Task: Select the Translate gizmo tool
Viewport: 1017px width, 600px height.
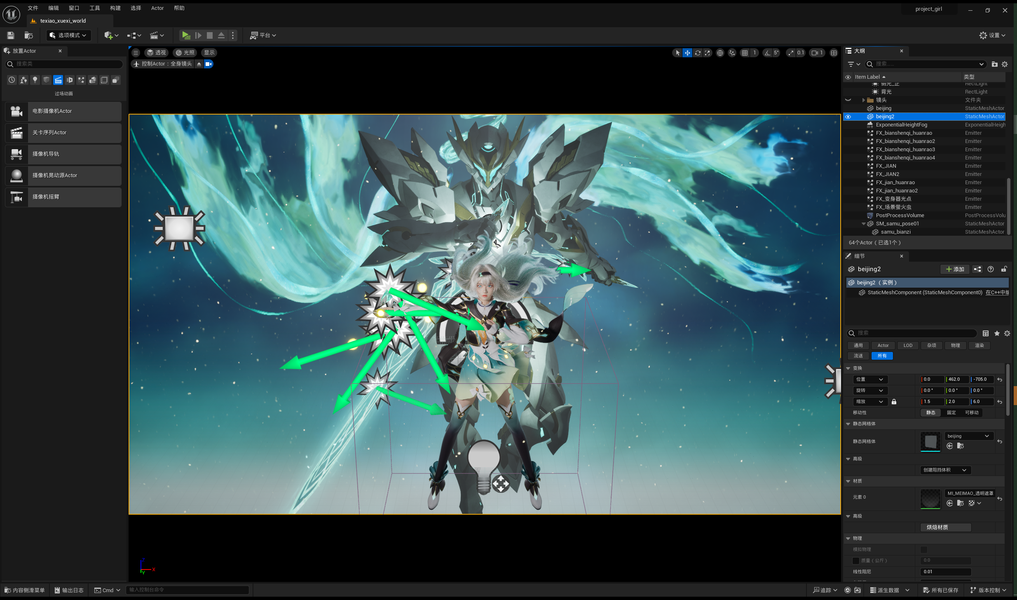Action: [x=688, y=53]
